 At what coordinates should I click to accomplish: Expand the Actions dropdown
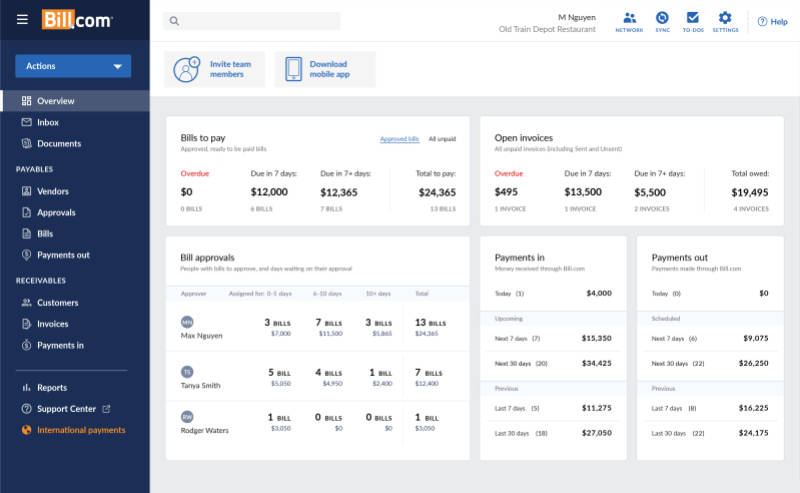73,66
